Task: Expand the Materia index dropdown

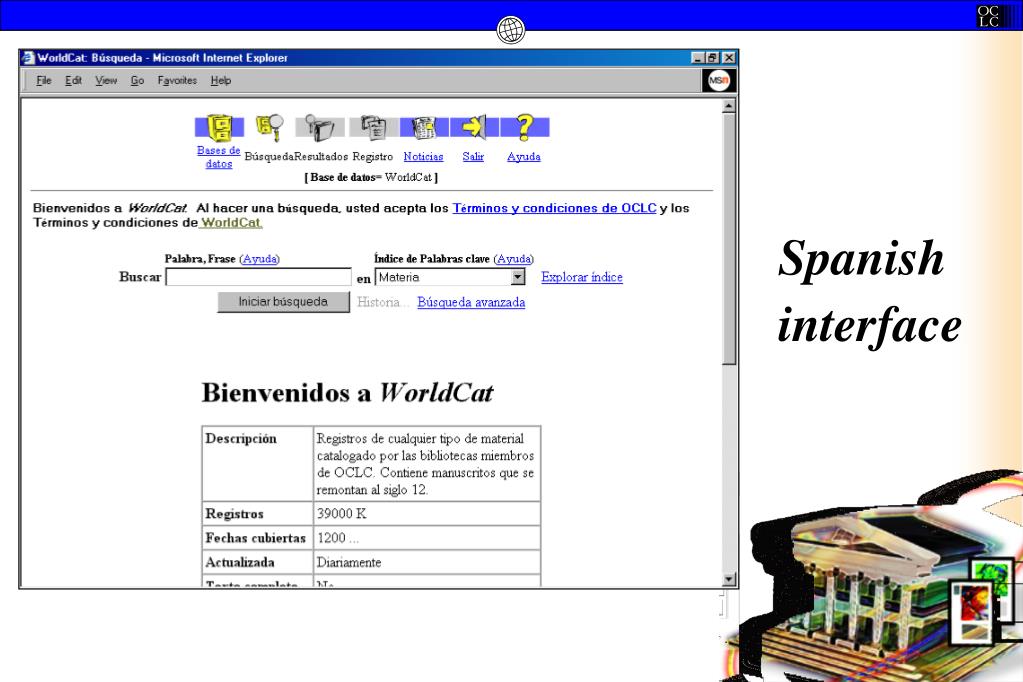Action: [x=517, y=277]
